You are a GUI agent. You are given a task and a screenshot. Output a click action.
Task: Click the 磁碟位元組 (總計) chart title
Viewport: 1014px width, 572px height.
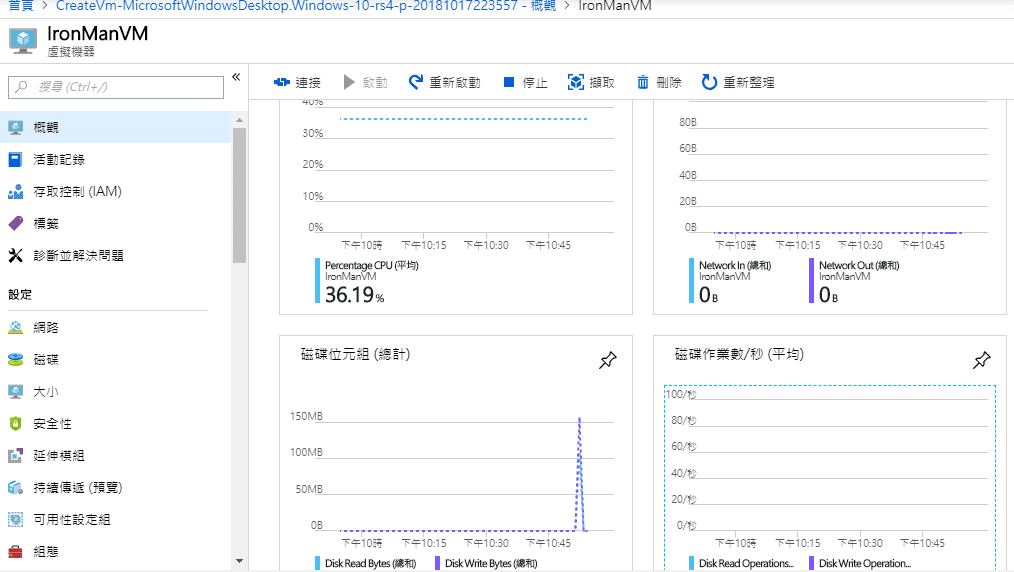pos(355,354)
